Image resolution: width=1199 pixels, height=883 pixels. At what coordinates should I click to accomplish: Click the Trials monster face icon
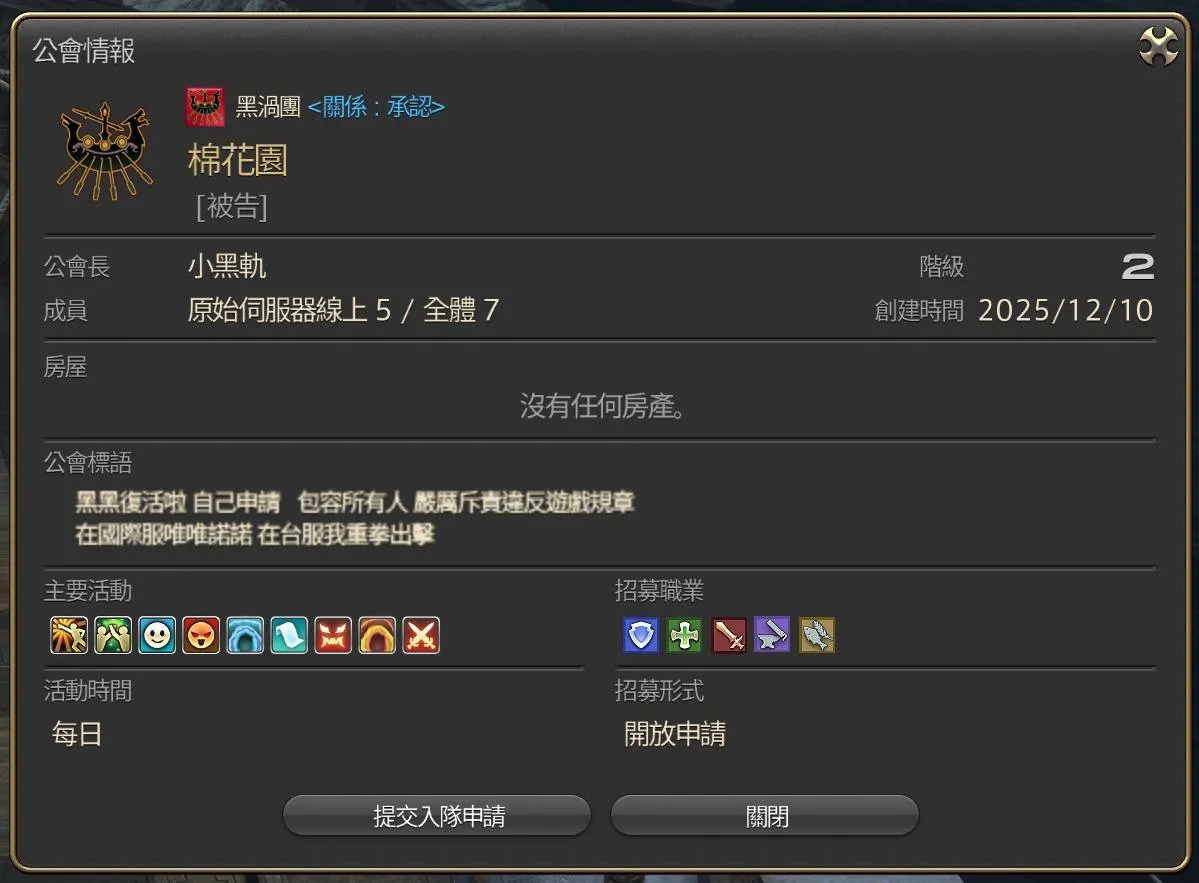point(333,635)
